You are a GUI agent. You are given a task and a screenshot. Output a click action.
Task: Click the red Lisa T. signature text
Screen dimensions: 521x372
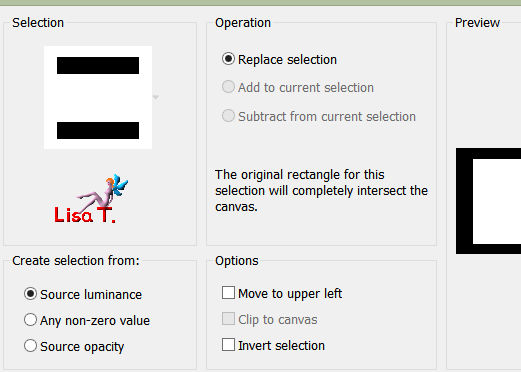tap(85, 215)
